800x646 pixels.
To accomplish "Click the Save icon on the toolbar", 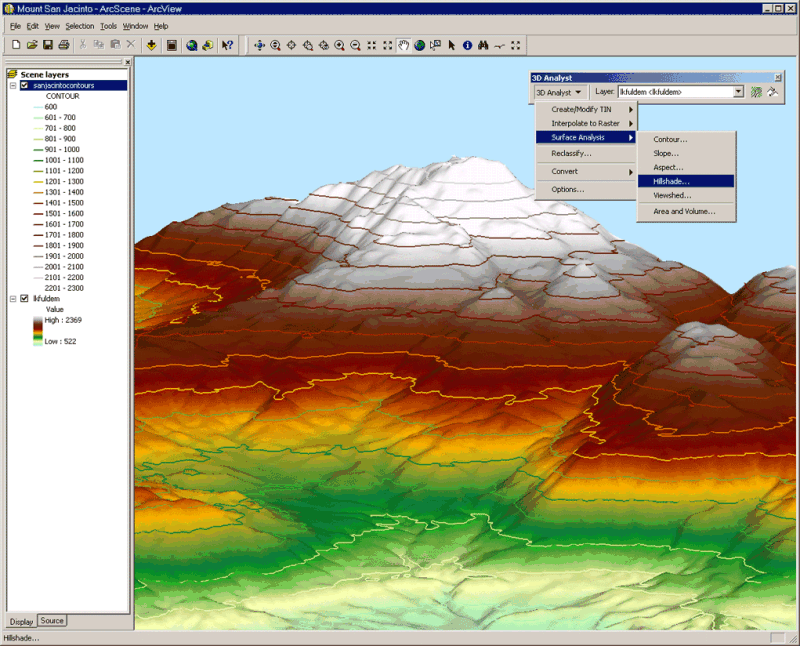I will [47, 44].
